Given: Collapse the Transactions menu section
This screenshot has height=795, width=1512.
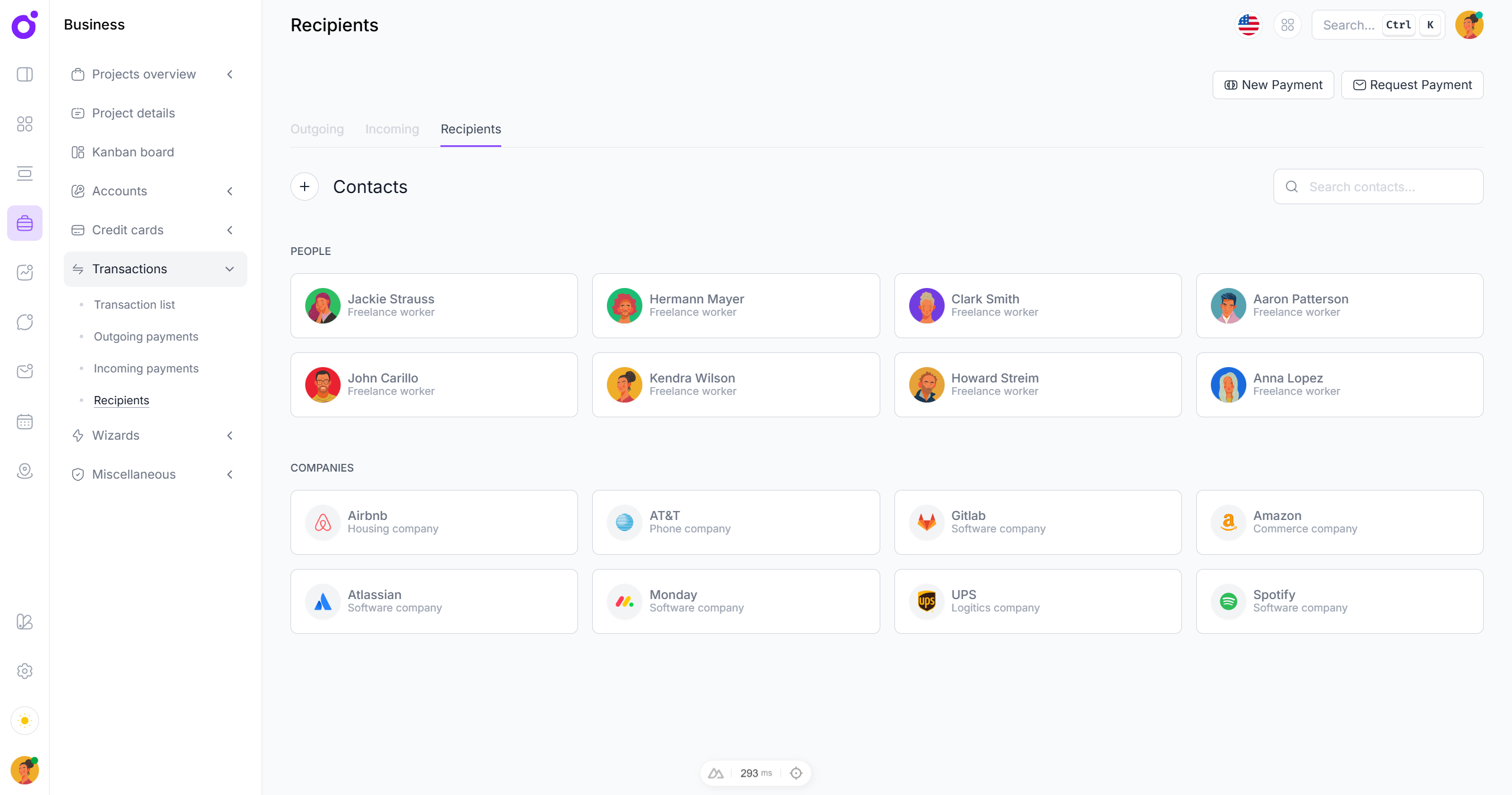Looking at the screenshot, I should click(155, 269).
